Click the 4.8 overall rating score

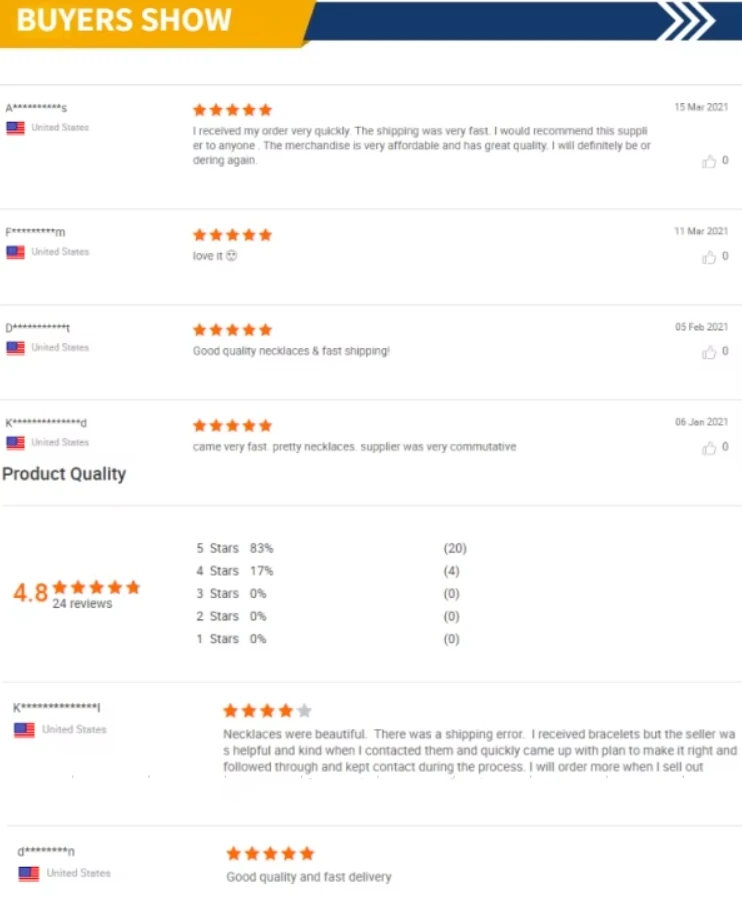30,592
